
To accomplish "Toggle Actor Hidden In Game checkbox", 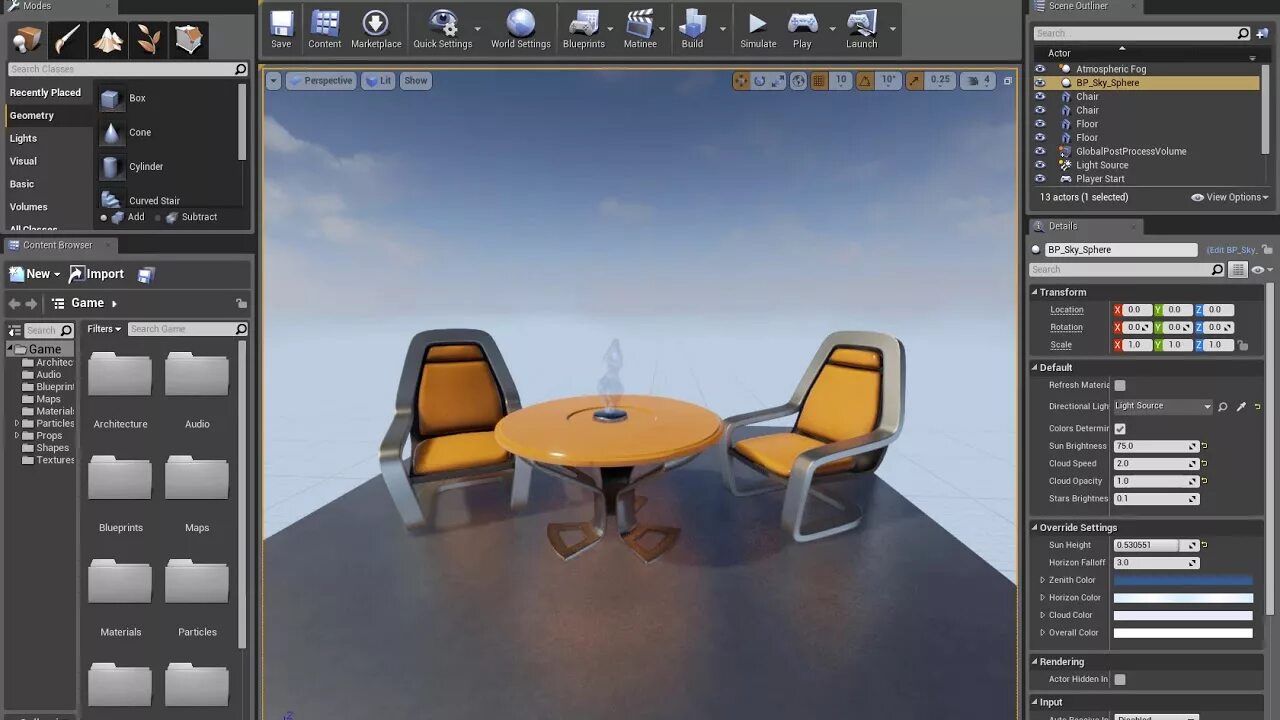I will click(1120, 679).
